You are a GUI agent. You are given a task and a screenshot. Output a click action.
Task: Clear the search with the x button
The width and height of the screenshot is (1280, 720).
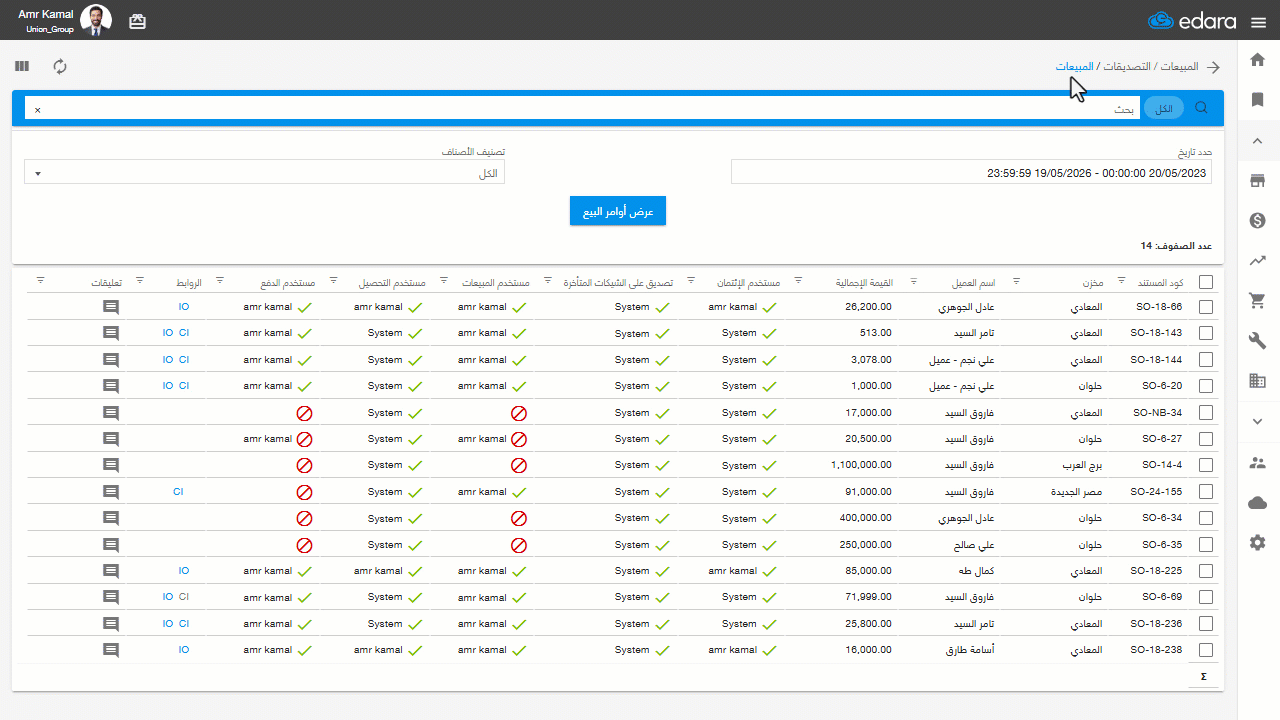[38, 109]
